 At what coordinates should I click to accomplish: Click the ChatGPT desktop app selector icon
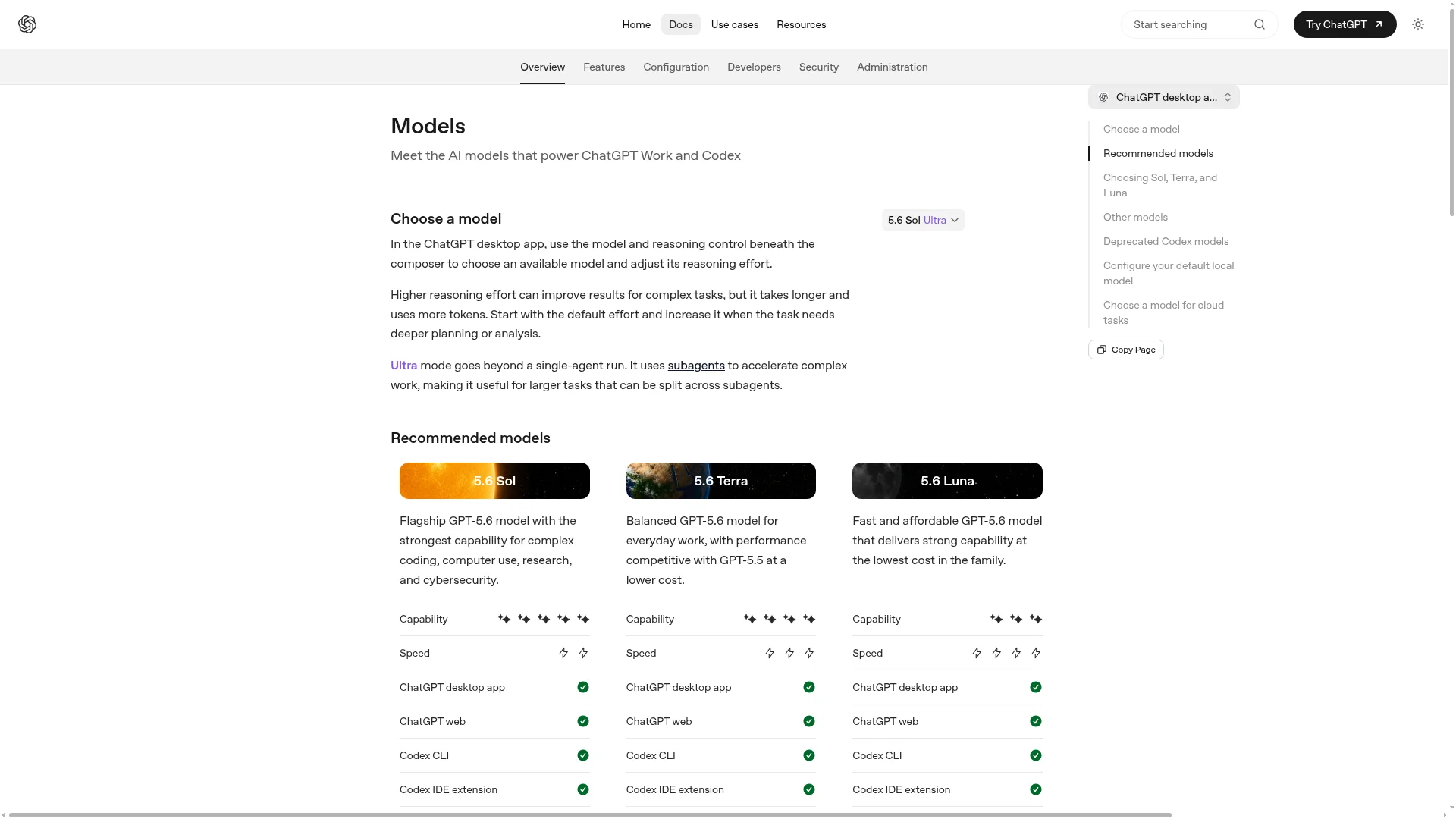click(x=1103, y=97)
